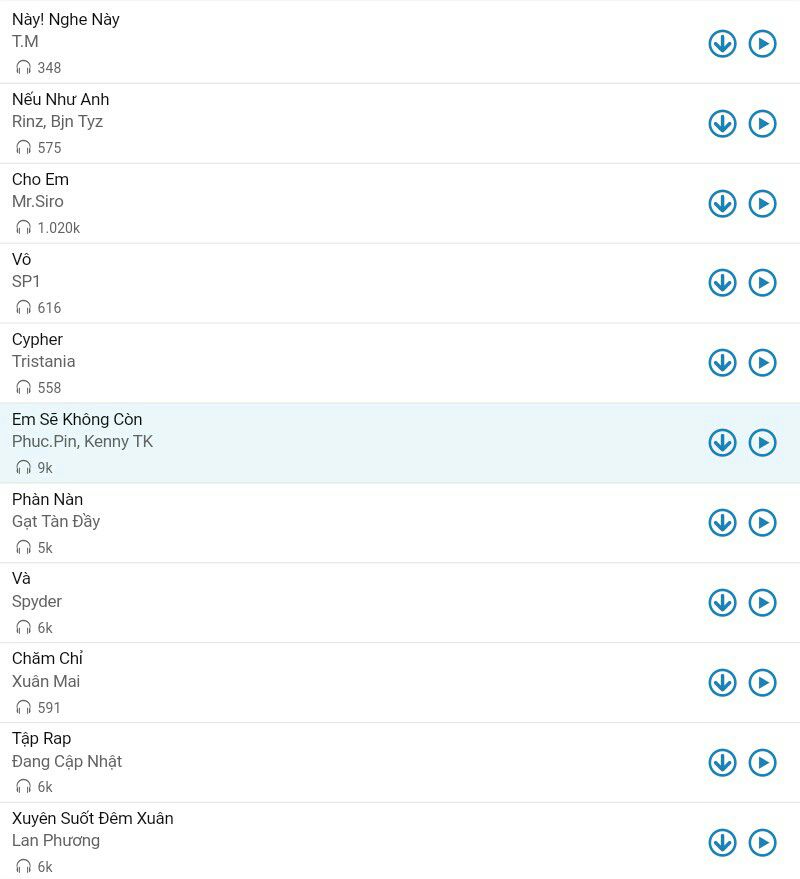The width and height of the screenshot is (800, 879).
Task: Download Xuyên Suốt Đêm Xuân
Action: [x=722, y=843]
